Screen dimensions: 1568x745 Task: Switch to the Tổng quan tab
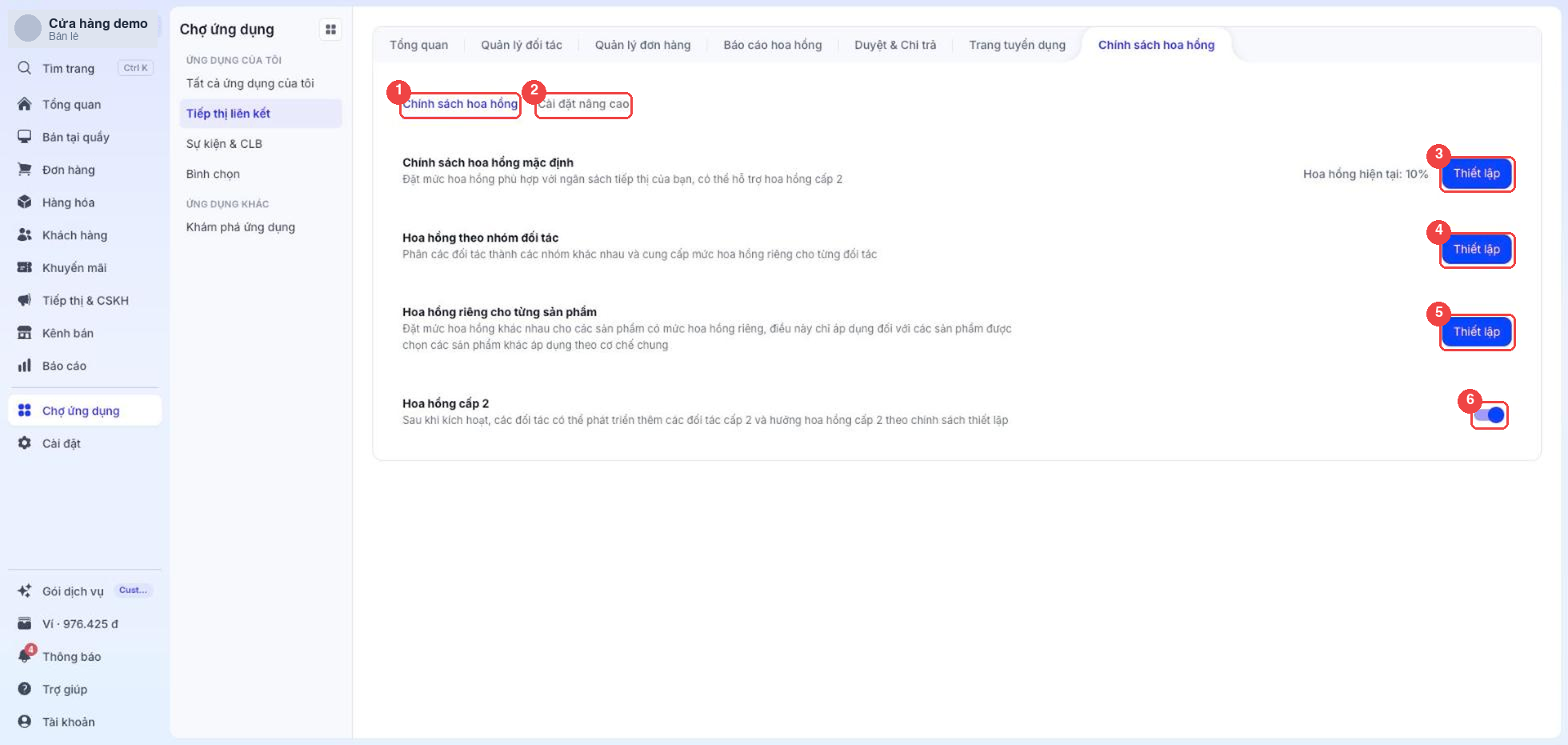419,45
